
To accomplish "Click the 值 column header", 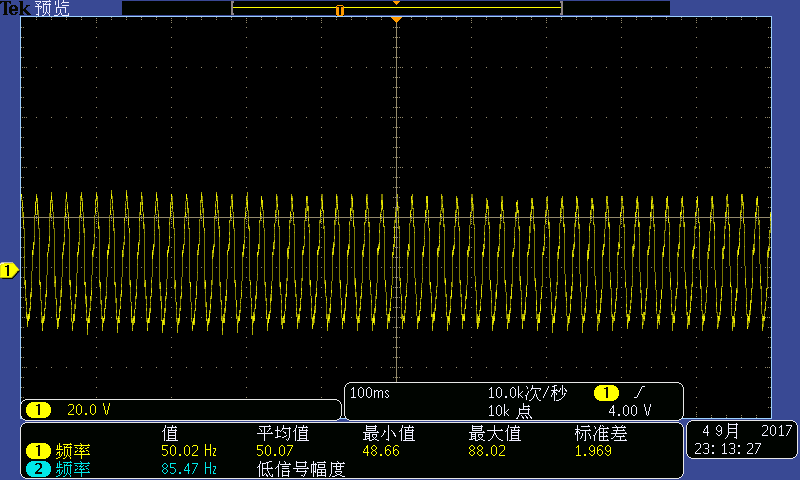I will click(x=170, y=434).
